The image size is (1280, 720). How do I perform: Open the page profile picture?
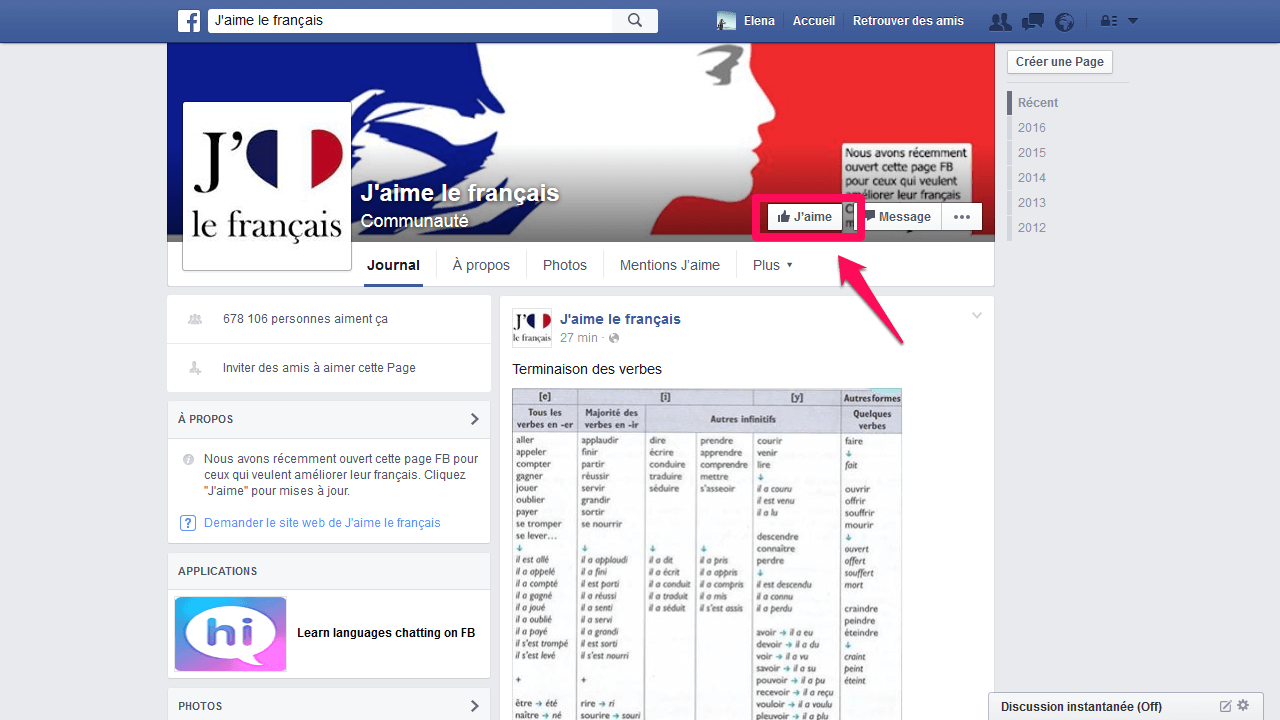[x=267, y=186]
